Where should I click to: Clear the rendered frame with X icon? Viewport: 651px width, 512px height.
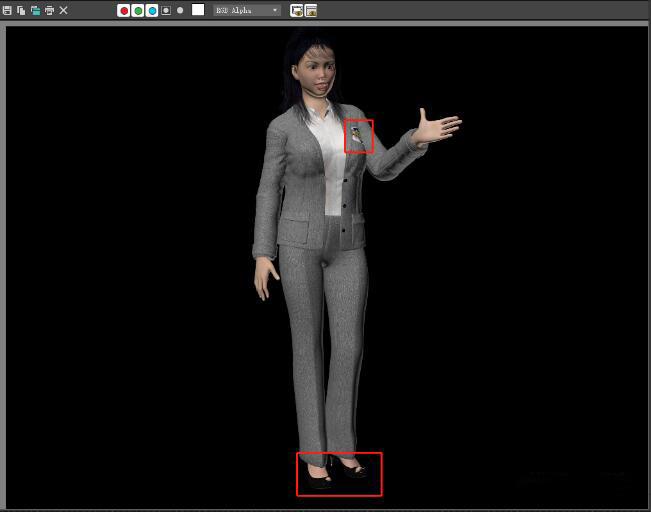tap(64, 10)
